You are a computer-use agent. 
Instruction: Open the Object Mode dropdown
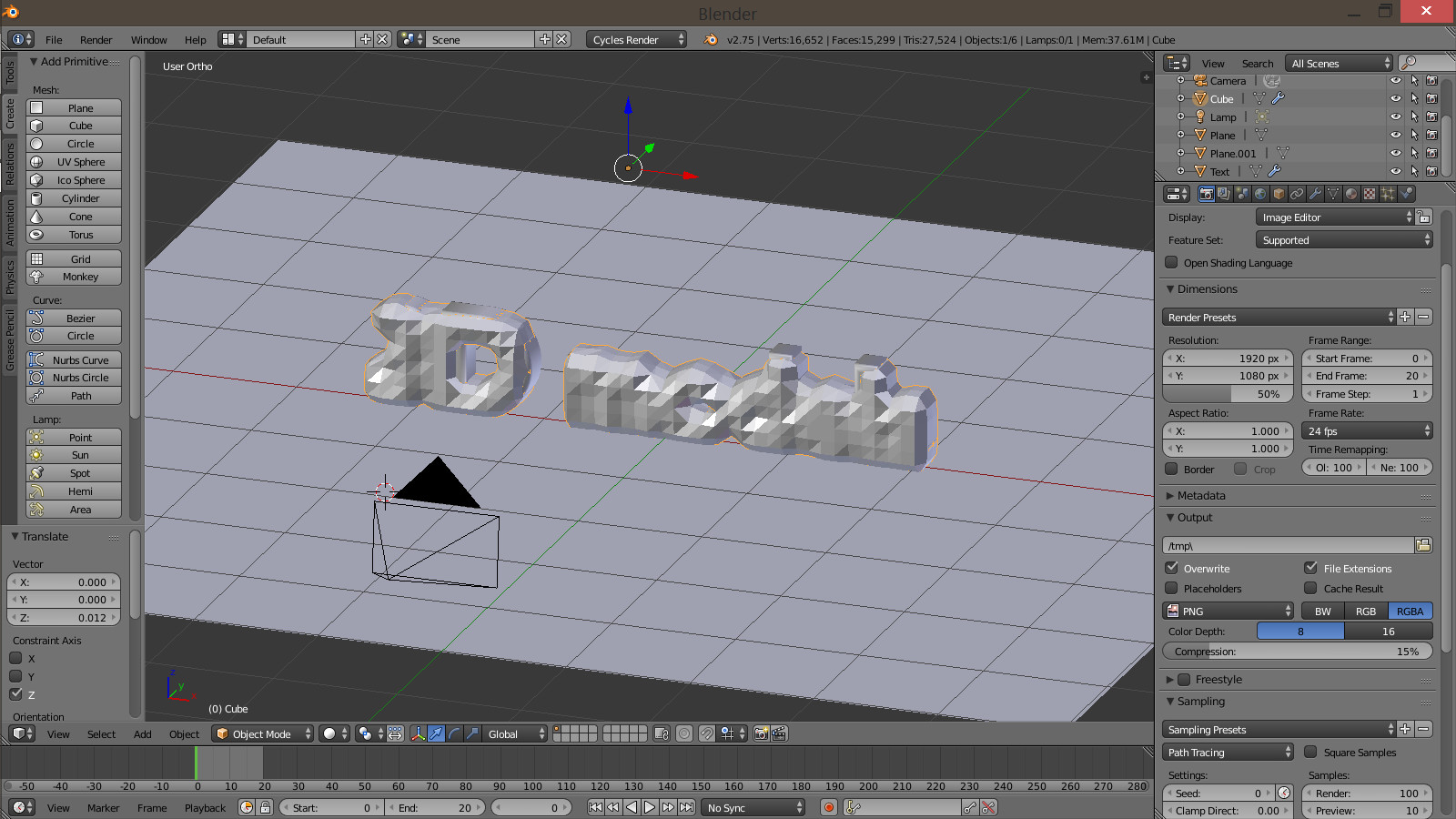tap(262, 733)
